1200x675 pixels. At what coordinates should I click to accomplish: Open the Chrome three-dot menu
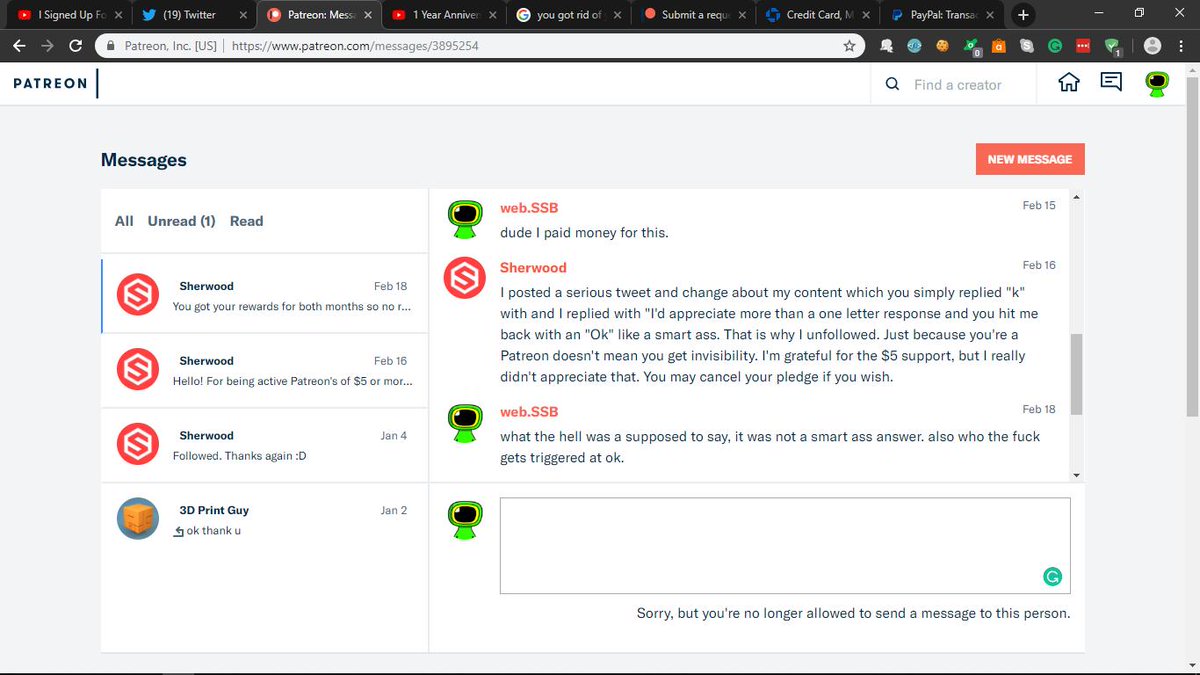coord(1182,46)
